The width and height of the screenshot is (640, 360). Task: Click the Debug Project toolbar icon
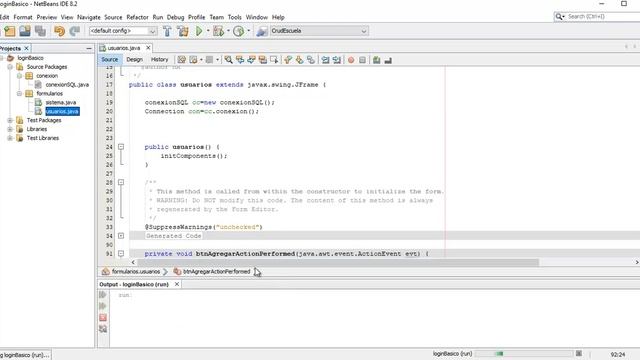[x=218, y=31]
